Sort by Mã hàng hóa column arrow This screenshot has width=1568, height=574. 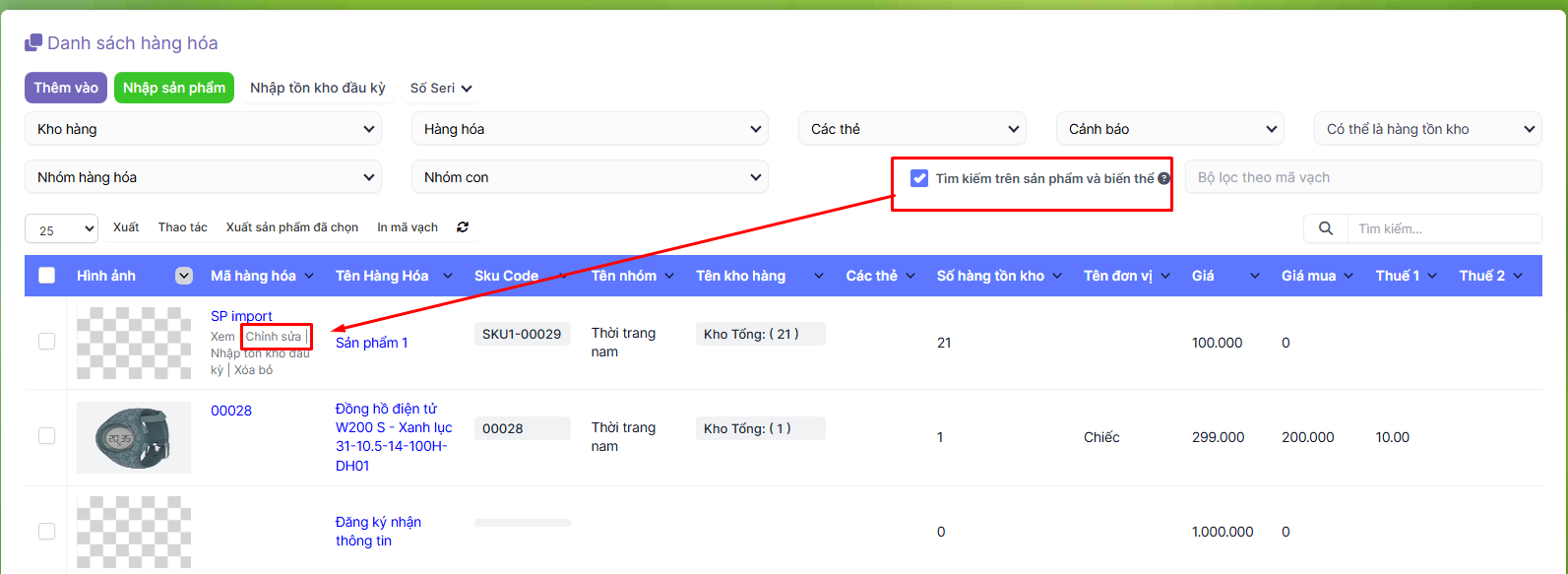[x=309, y=277]
